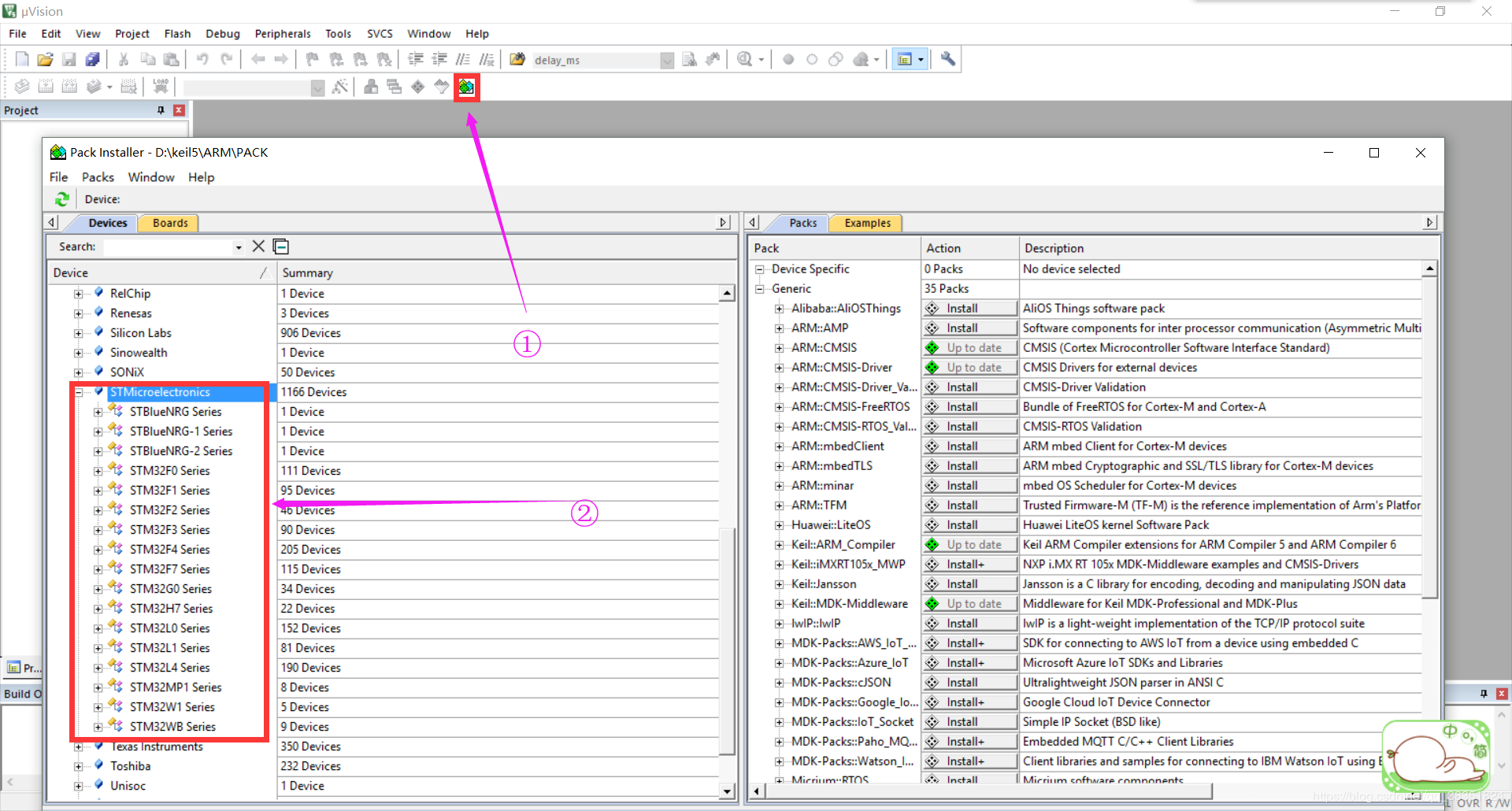
Task: Switch to the Boards tab
Action: click(169, 223)
